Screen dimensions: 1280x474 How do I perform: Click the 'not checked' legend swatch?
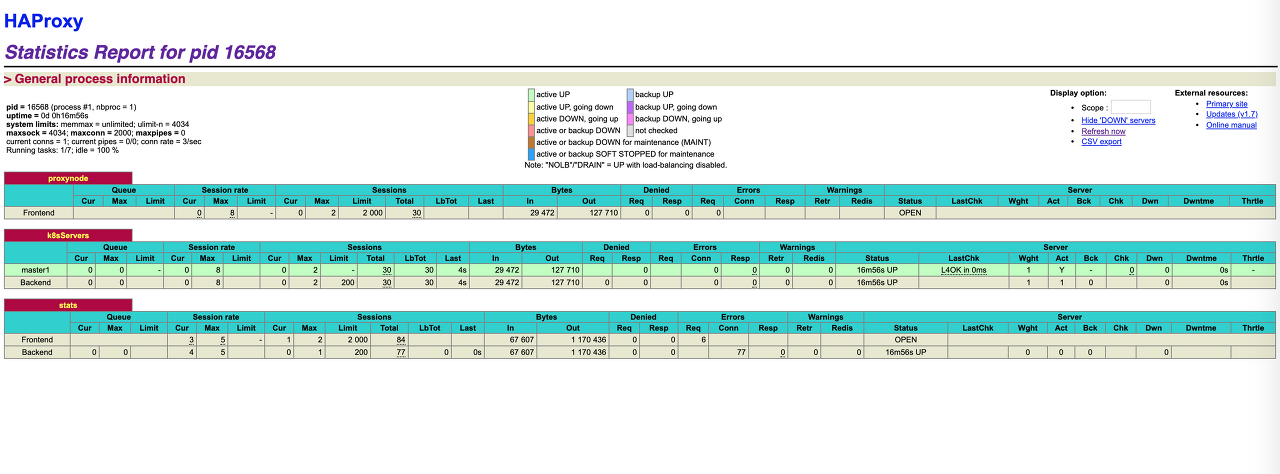click(630, 131)
